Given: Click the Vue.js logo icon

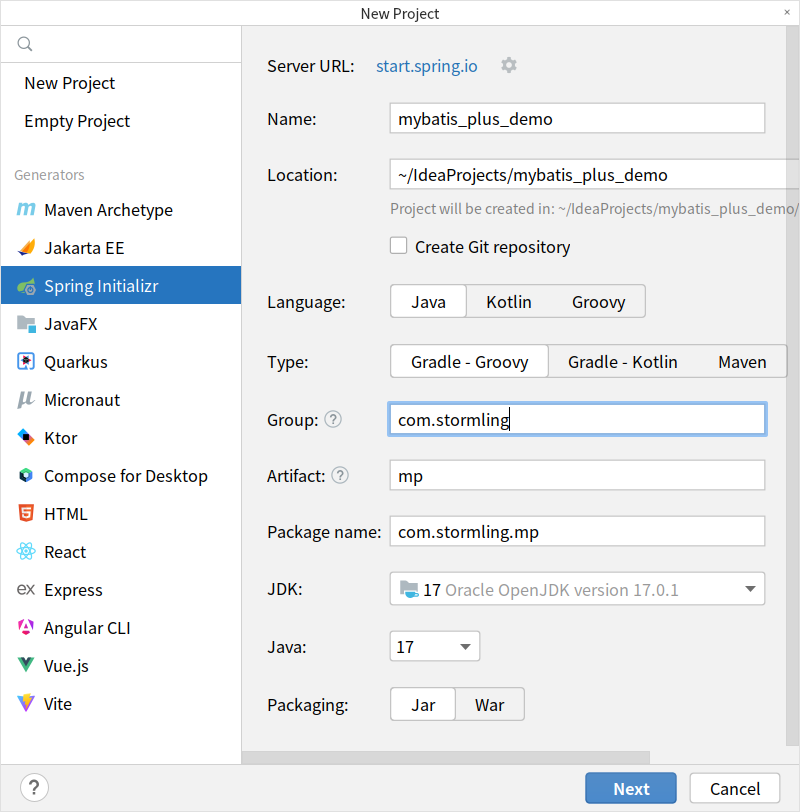Looking at the screenshot, I should tap(26, 665).
